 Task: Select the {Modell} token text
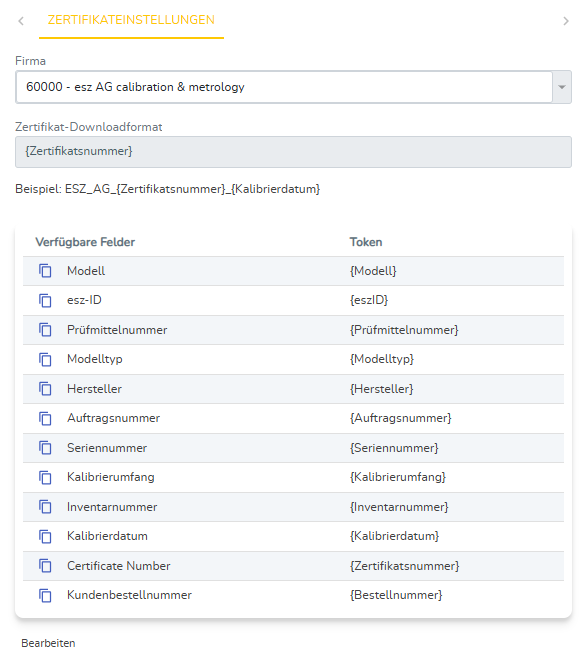pyautogui.click(x=373, y=271)
